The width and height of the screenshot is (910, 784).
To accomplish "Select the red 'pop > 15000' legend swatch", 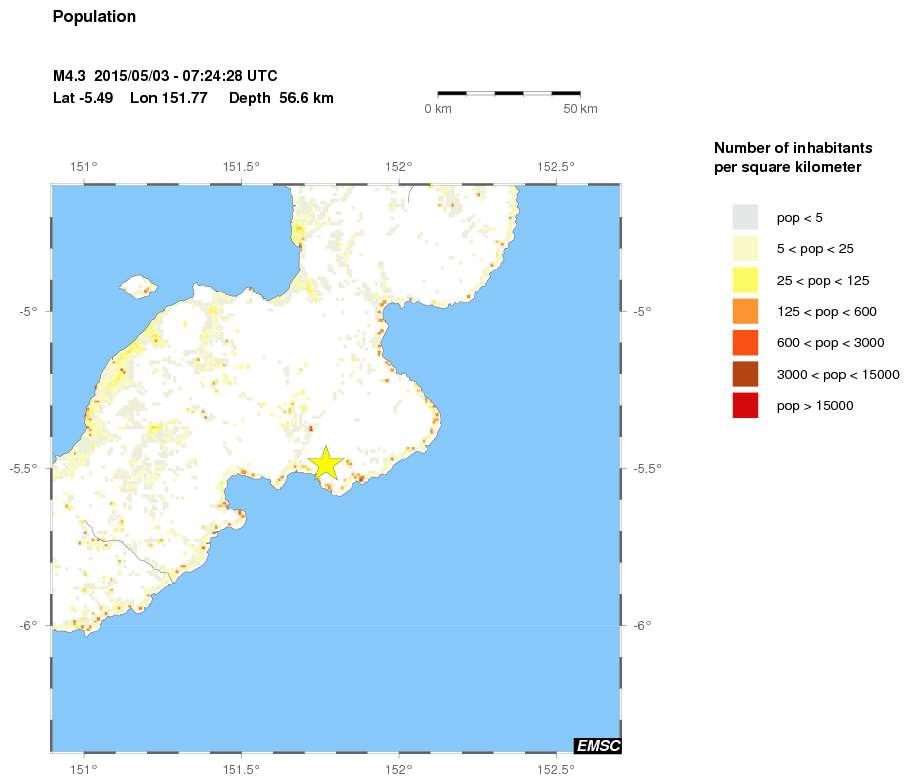I will click(x=745, y=405).
